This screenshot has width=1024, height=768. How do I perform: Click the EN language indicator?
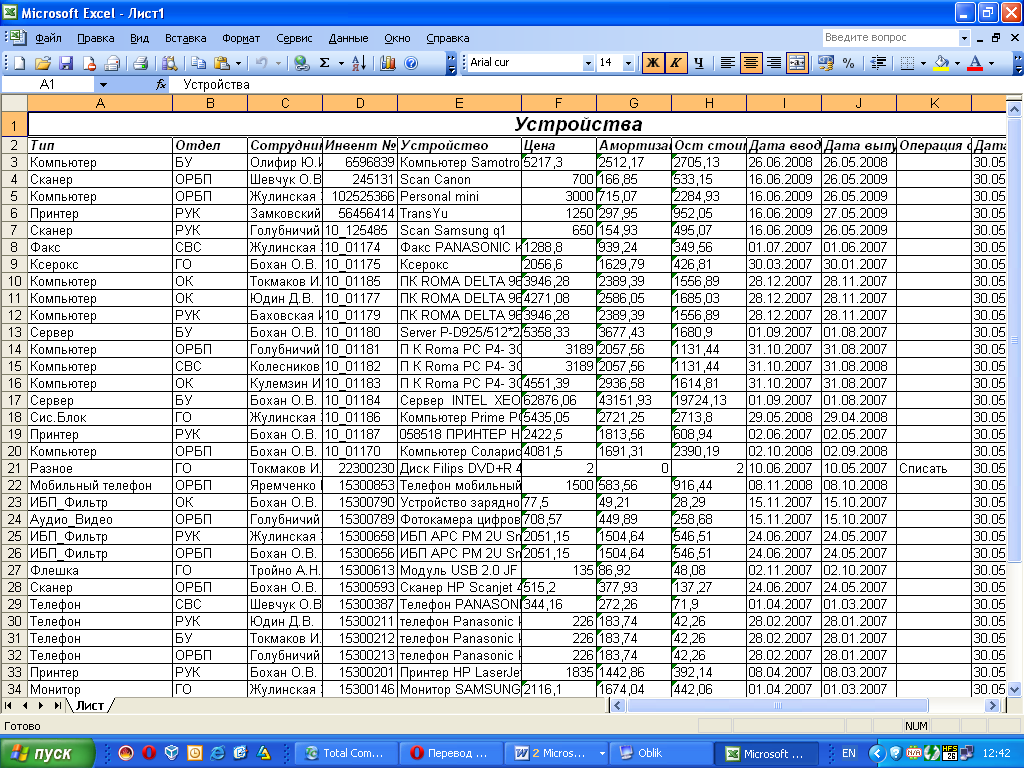click(x=849, y=753)
